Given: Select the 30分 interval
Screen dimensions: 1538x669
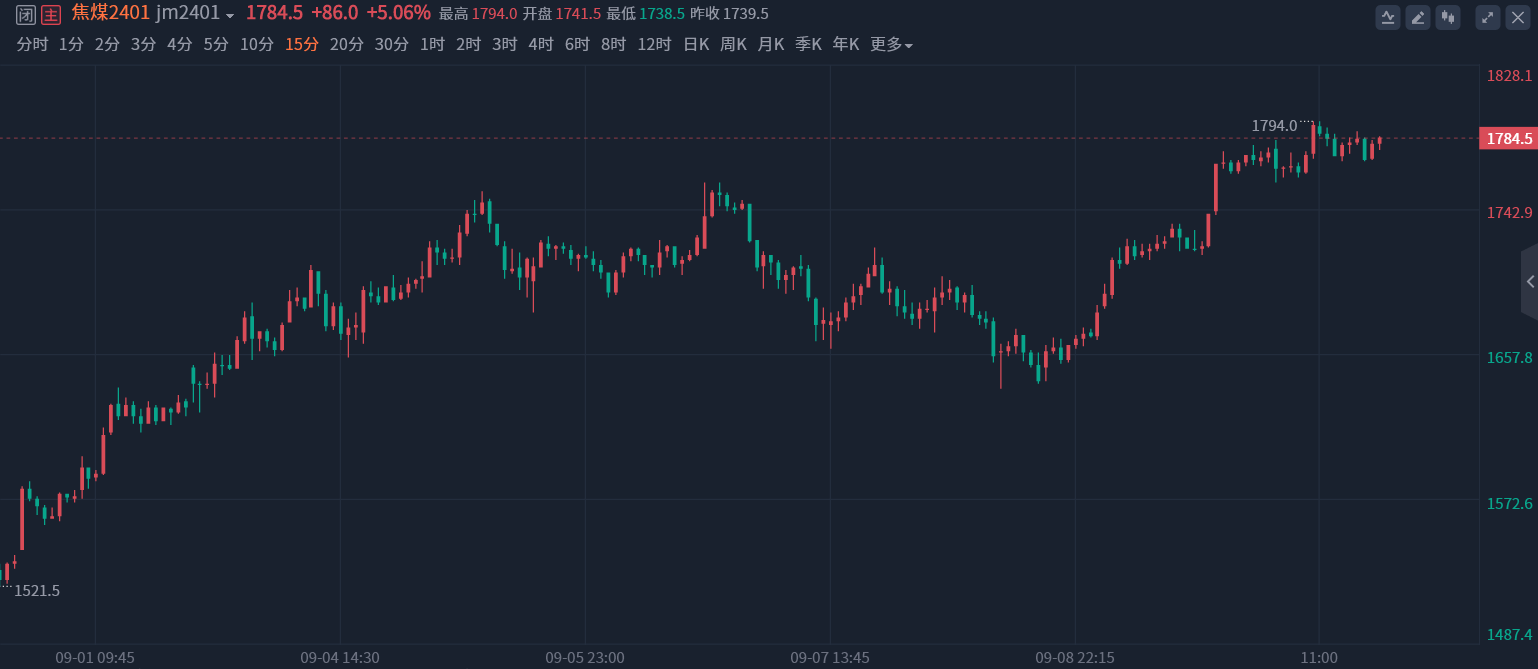Looking at the screenshot, I should 391,44.
